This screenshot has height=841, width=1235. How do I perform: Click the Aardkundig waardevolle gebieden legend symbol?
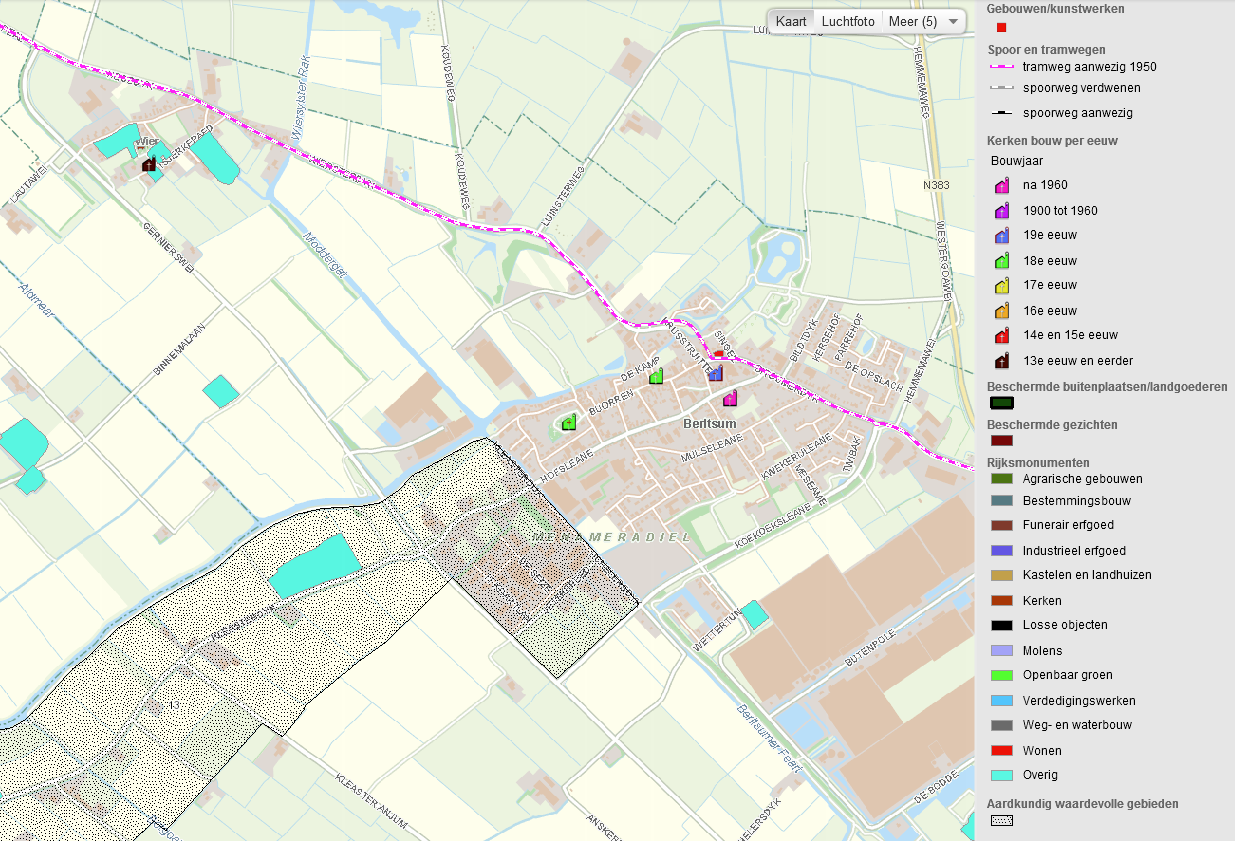coord(1000,820)
